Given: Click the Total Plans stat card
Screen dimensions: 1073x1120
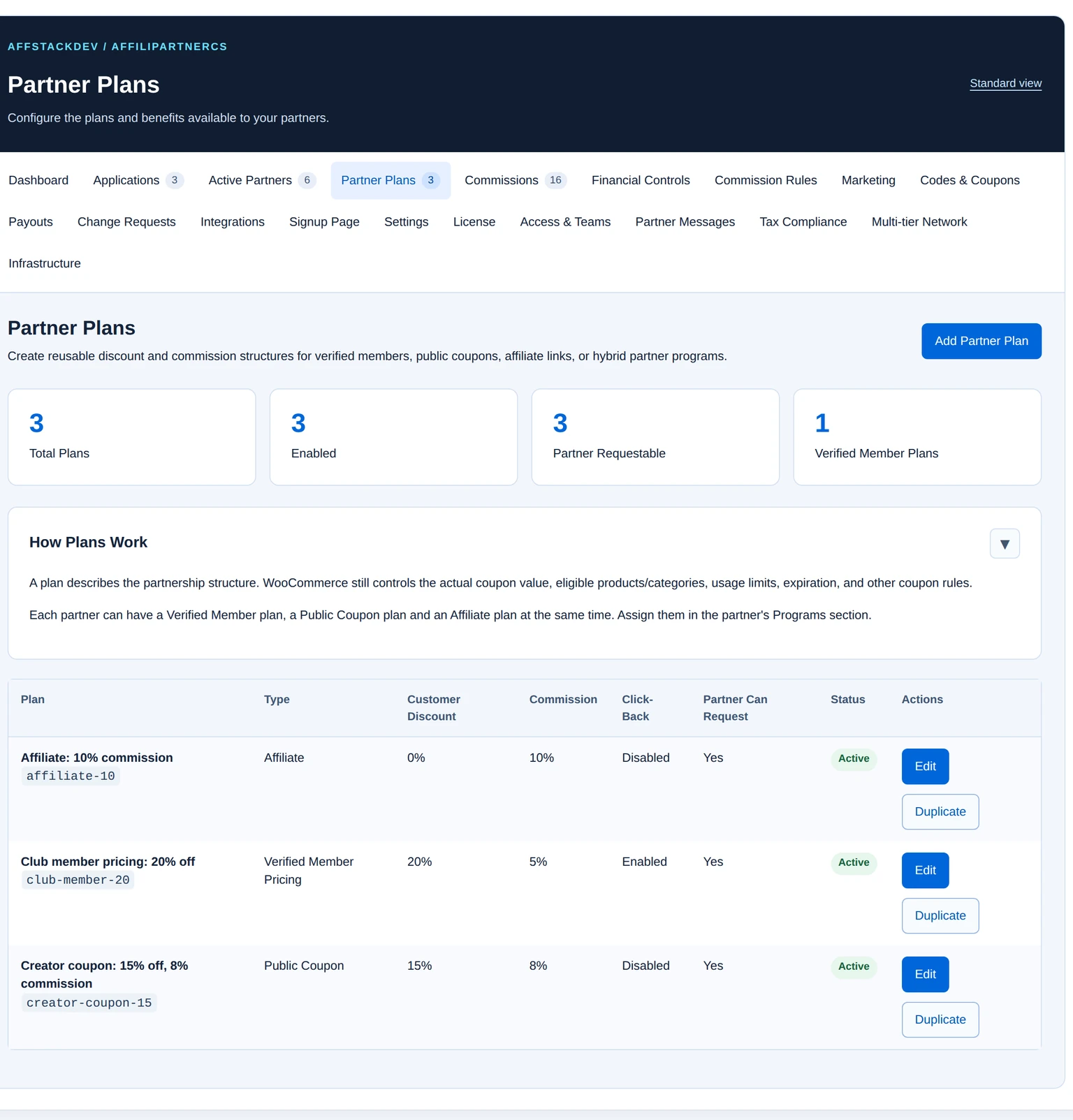Looking at the screenshot, I should pos(132,437).
